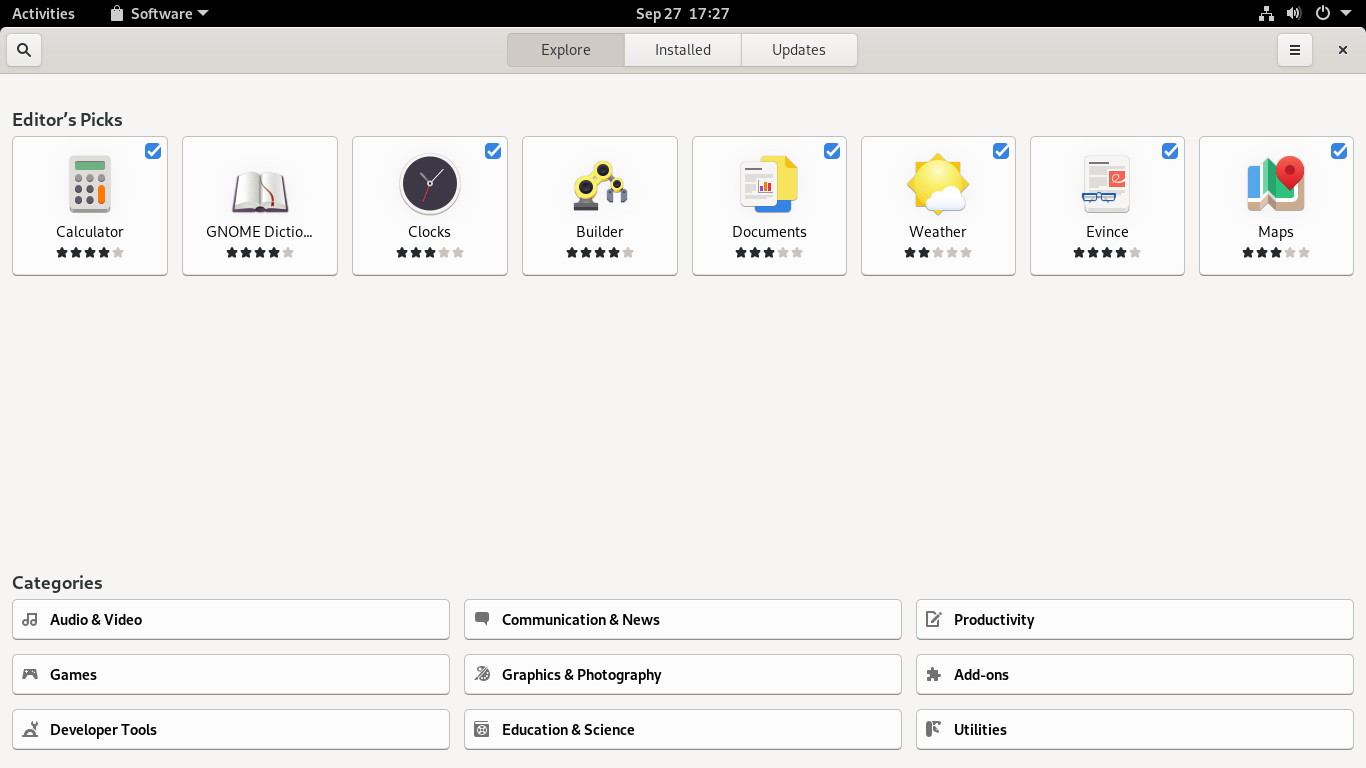Close the Software window
Viewport: 1366px width, 768px height.
tap(1343, 50)
